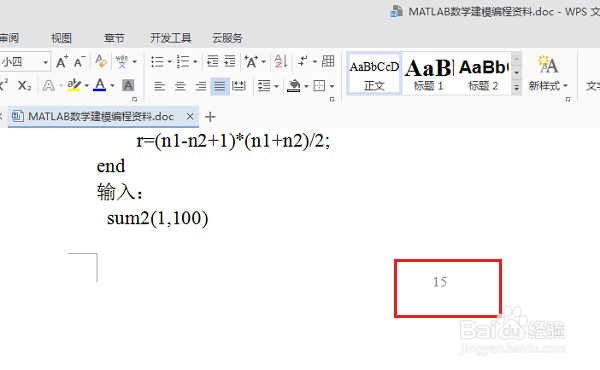Viewport: 600px width, 370px height.
Task: Expand phonetic guide dropdown arrow
Action: (x=135, y=62)
